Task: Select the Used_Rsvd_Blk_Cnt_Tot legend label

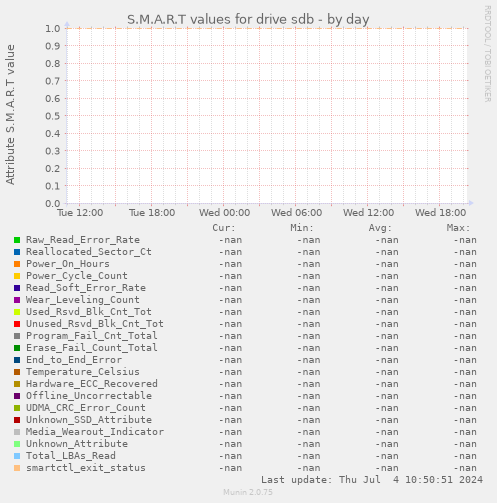Action: tap(89, 312)
